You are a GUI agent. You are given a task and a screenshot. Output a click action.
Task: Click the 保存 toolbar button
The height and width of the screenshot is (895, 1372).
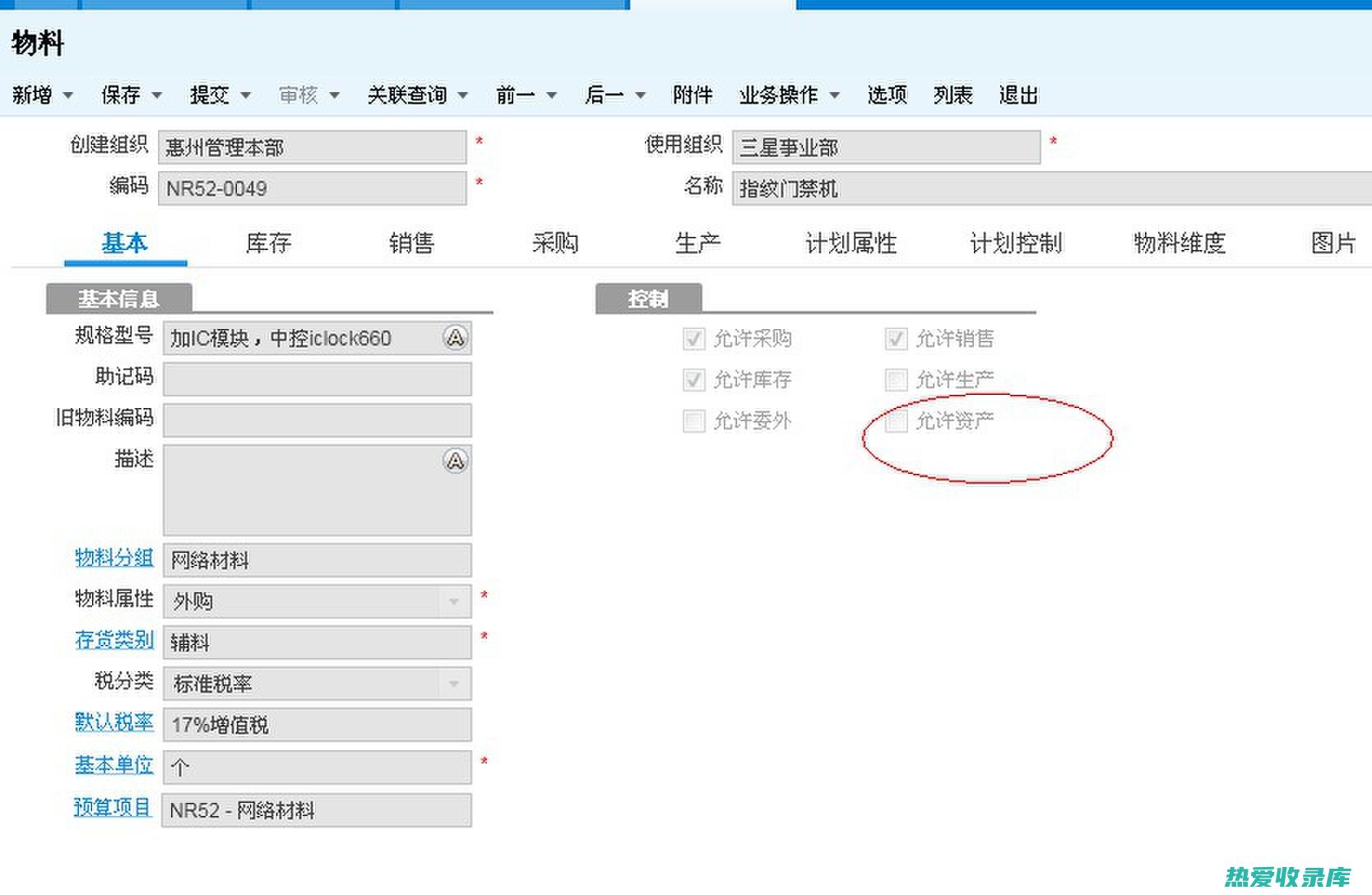(121, 95)
